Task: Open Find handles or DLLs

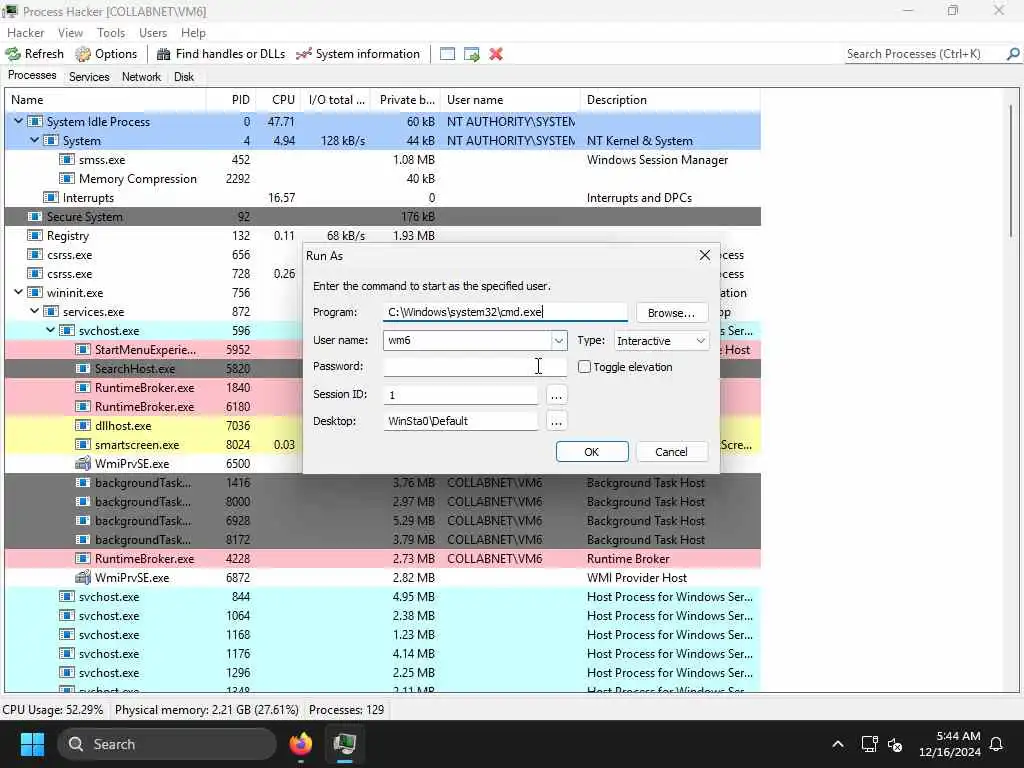Action: [x=221, y=54]
